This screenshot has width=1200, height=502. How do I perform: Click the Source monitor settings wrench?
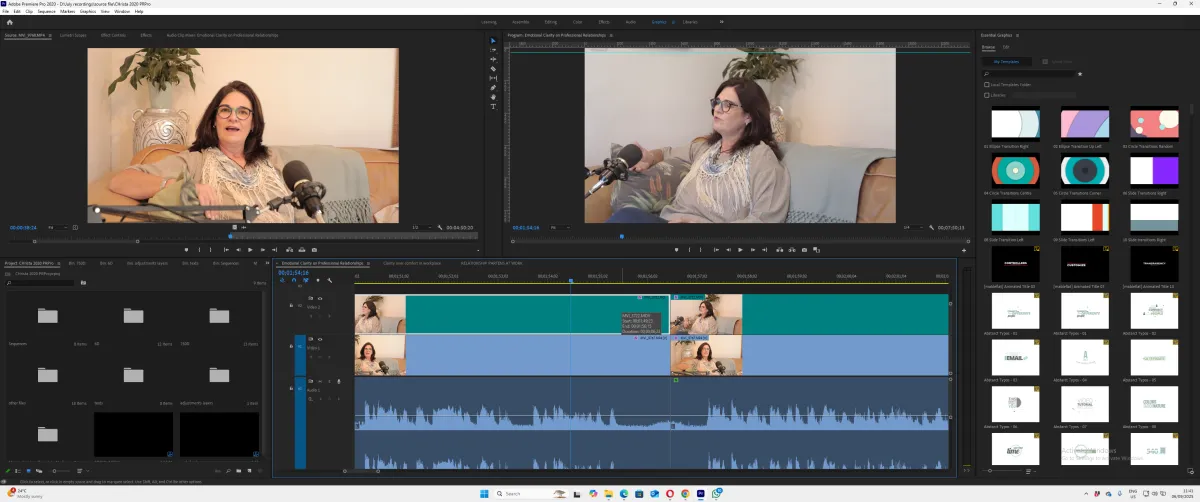point(441,227)
